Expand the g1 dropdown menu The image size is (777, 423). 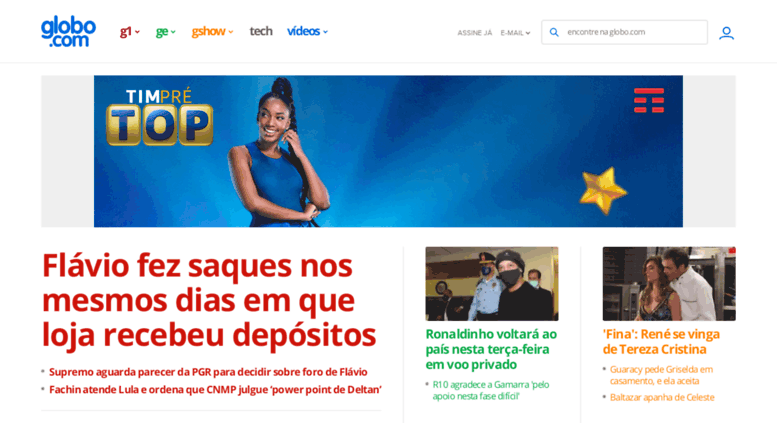130,32
